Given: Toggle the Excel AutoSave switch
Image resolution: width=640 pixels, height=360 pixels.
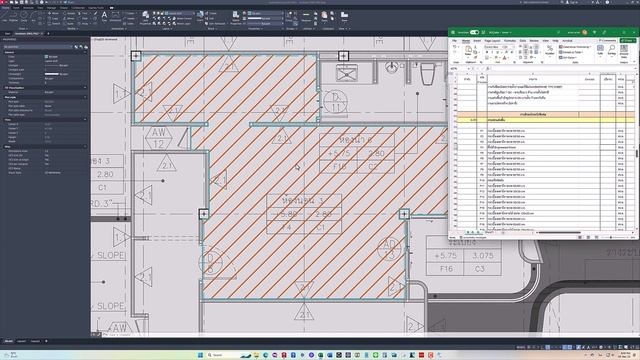Looking at the screenshot, I should (474, 32).
